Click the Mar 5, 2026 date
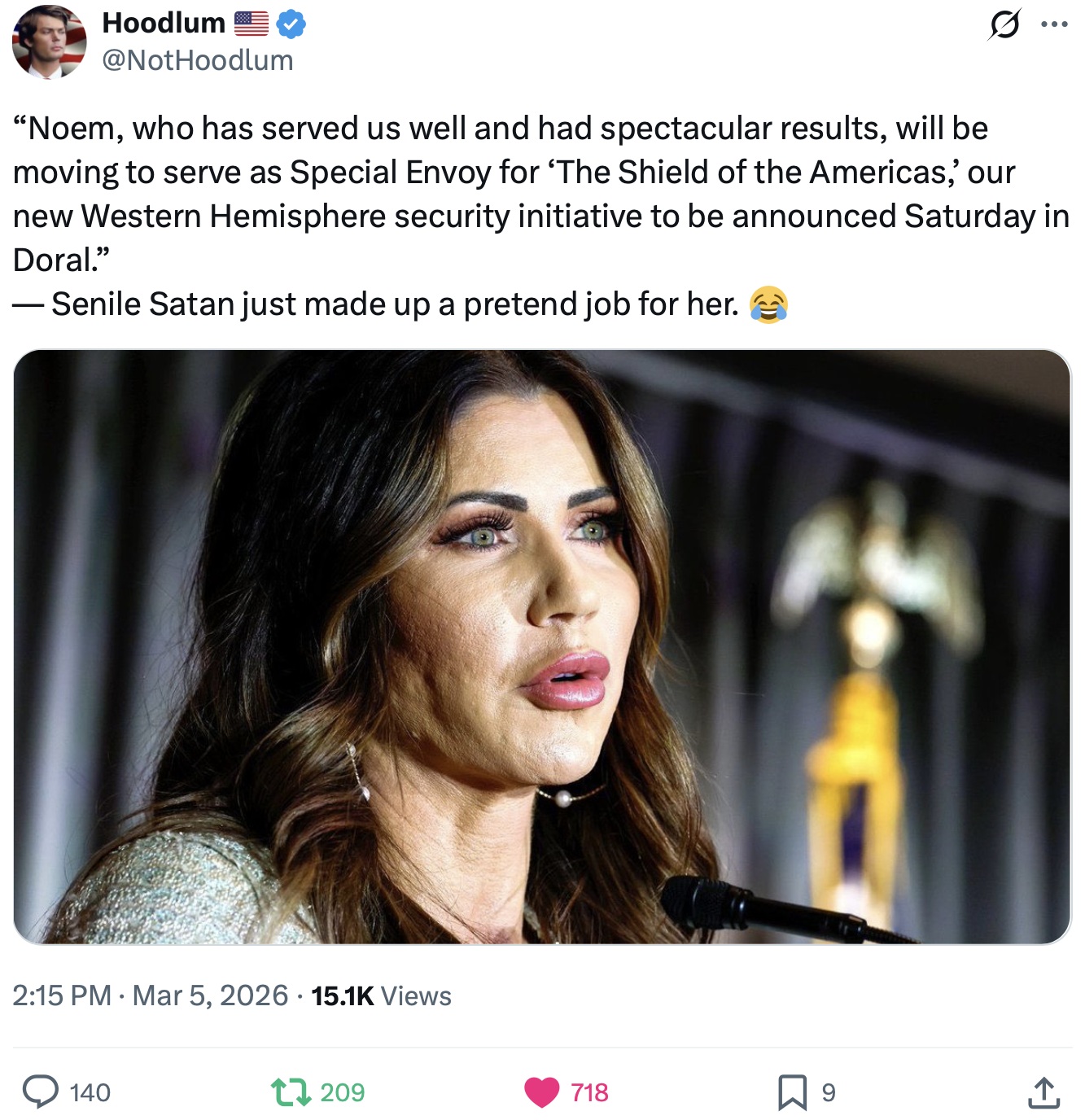Screen dimensions: 1085x1120 (x=210, y=995)
